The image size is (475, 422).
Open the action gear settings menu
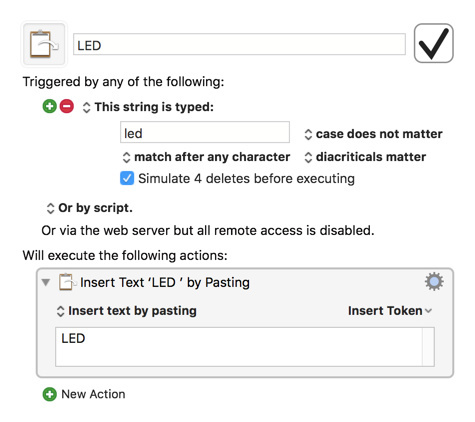tap(434, 282)
